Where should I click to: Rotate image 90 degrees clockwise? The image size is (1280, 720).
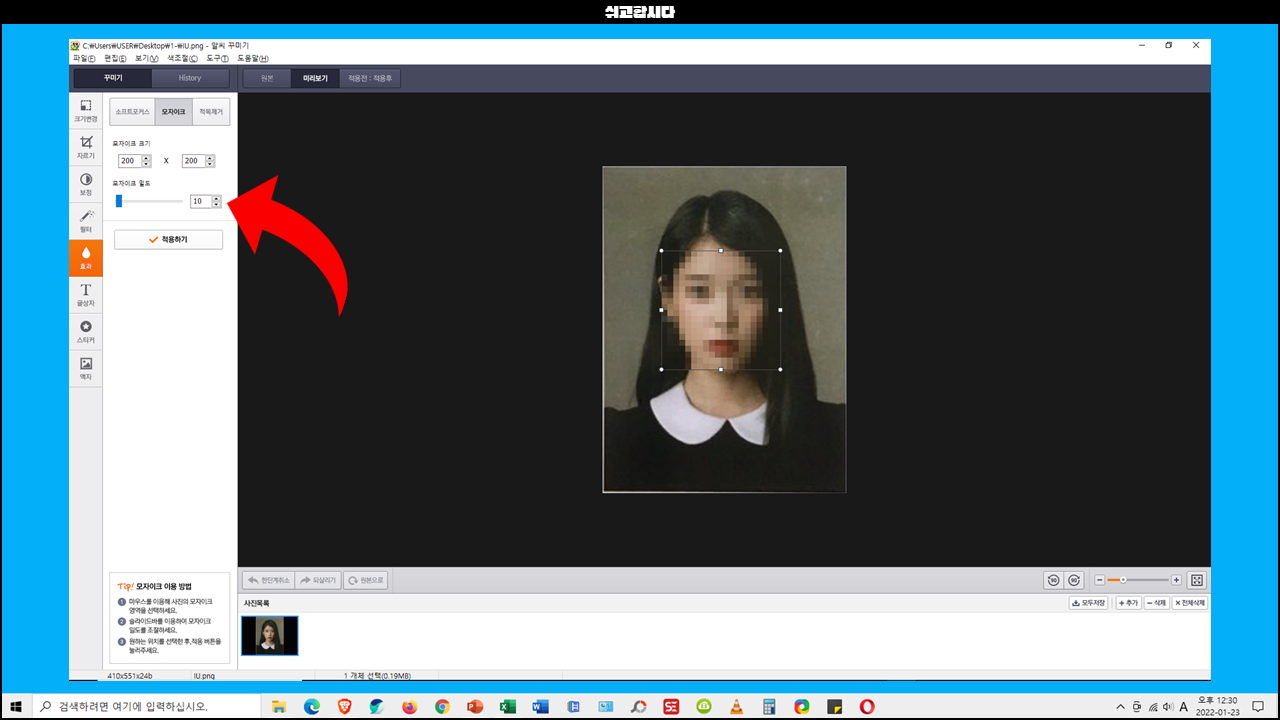coord(1074,580)
